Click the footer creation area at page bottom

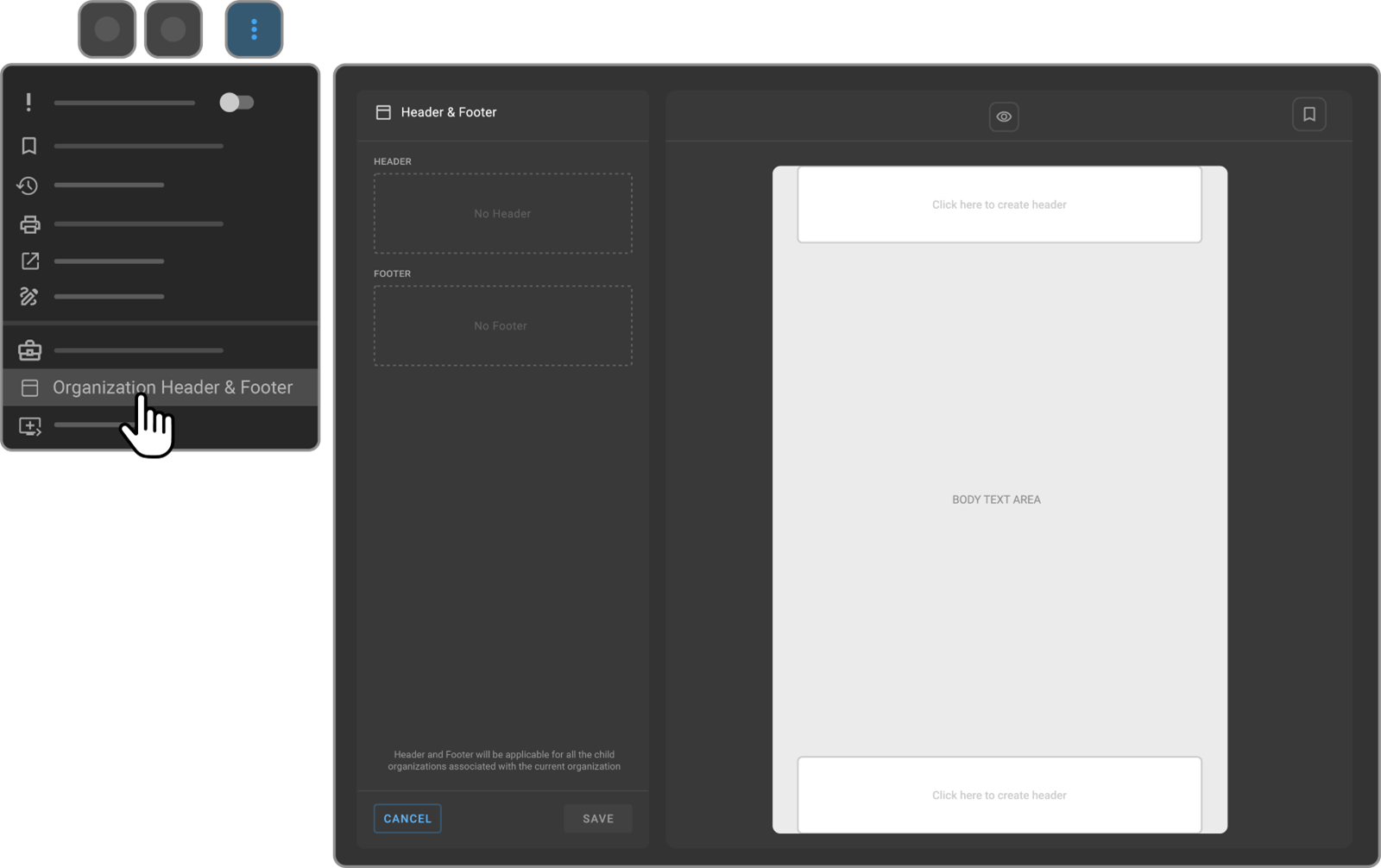[x=999, y=795]
